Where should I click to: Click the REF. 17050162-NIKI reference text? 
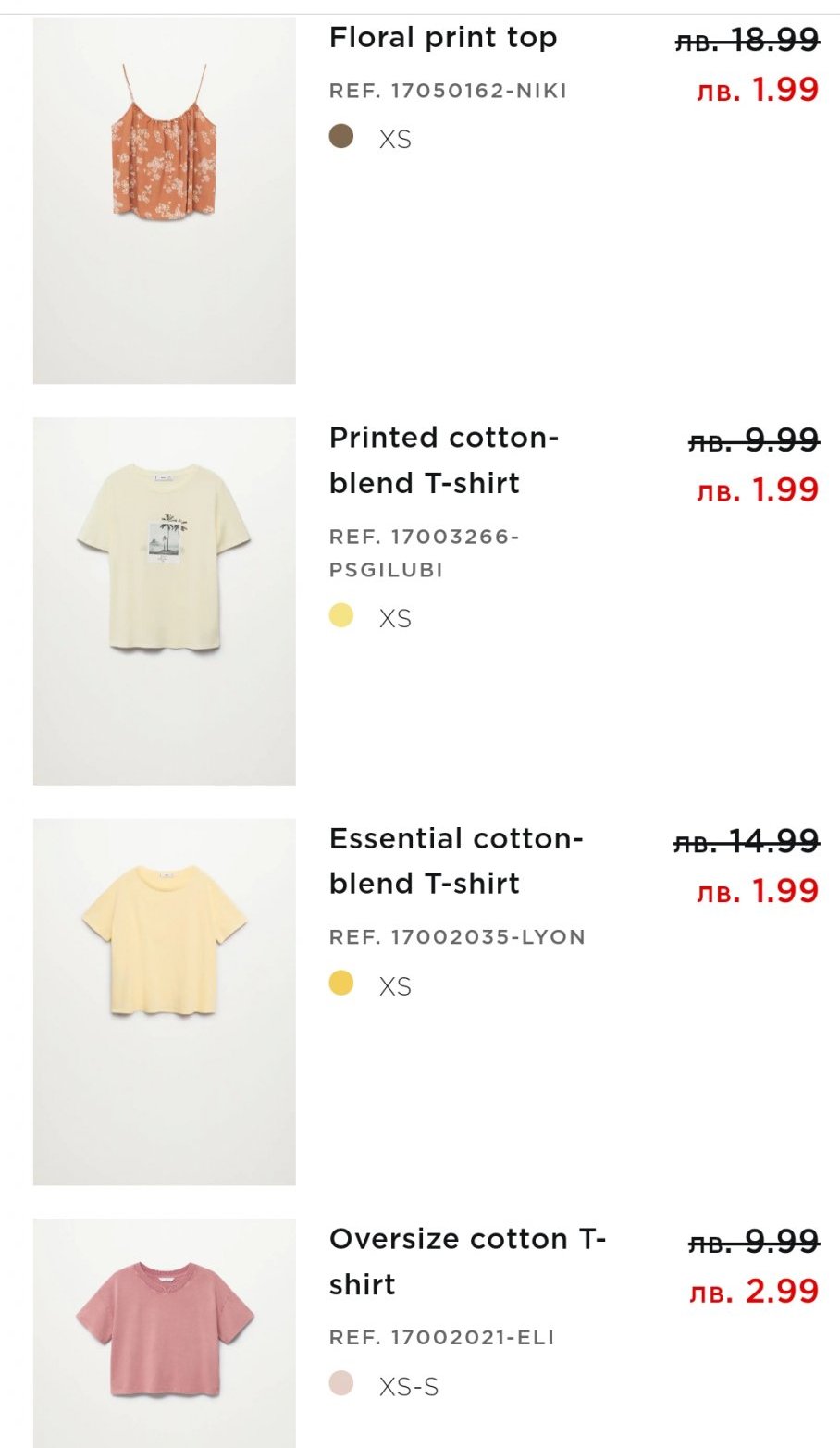(x=448, y=91)
